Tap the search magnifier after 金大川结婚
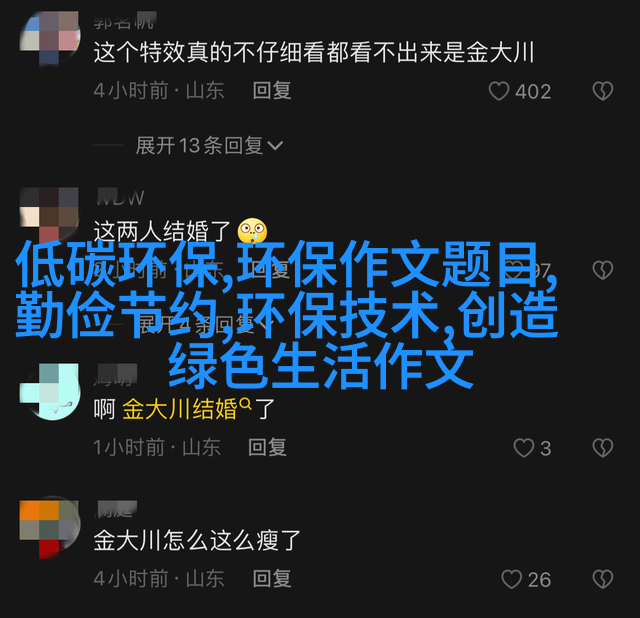The width and height of the screenshot is (640, 618). [x=246, y=404]
